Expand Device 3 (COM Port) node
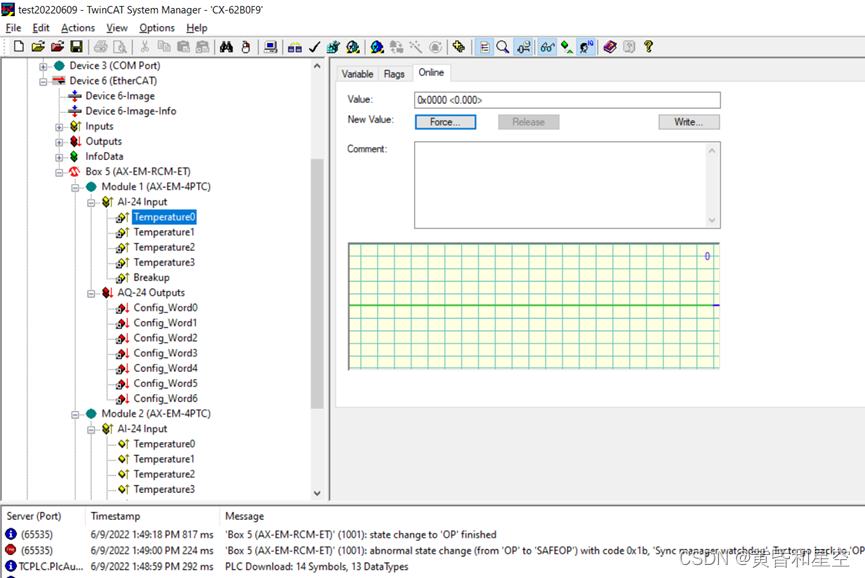Image resolution: width=865 pixels, height=578 pixels. (x=43, y=67)
